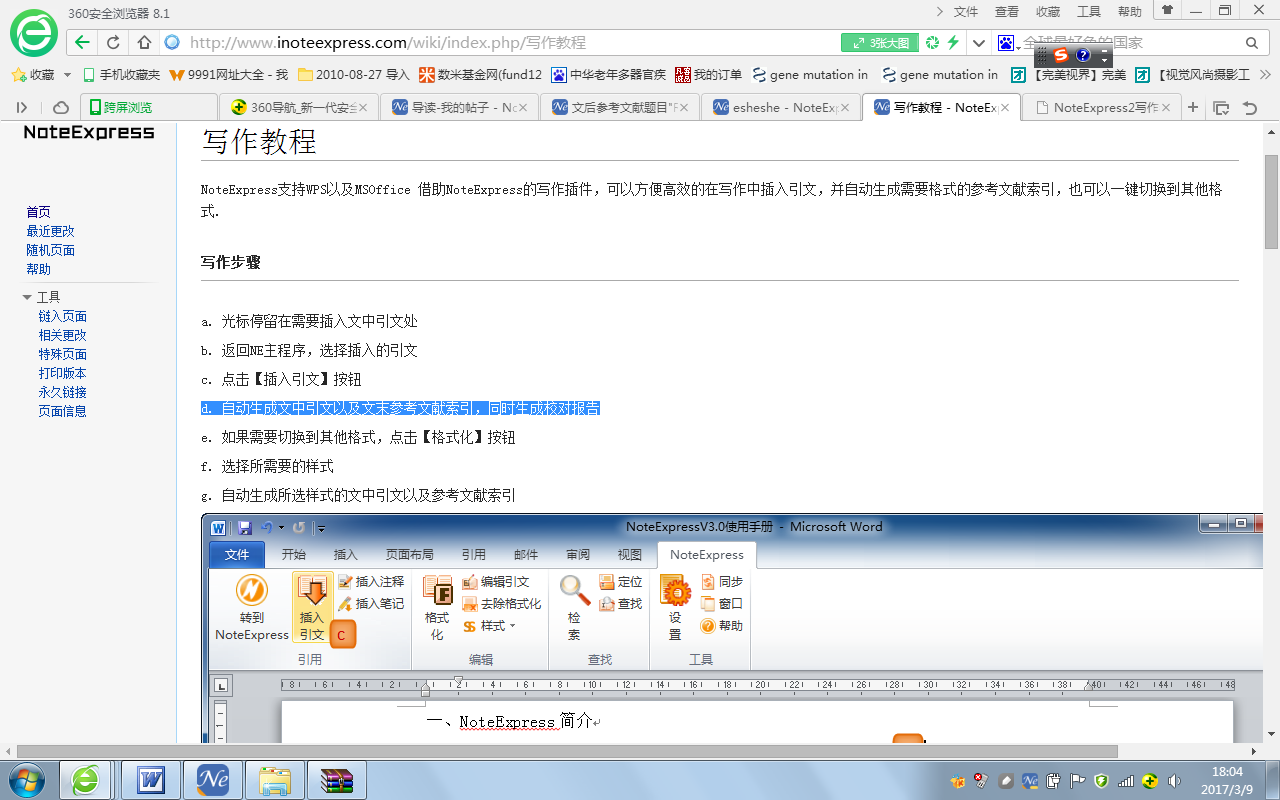
Task: Expand the 收藏 favorites dropdown arrow
Action: click(x=68, y=74)
